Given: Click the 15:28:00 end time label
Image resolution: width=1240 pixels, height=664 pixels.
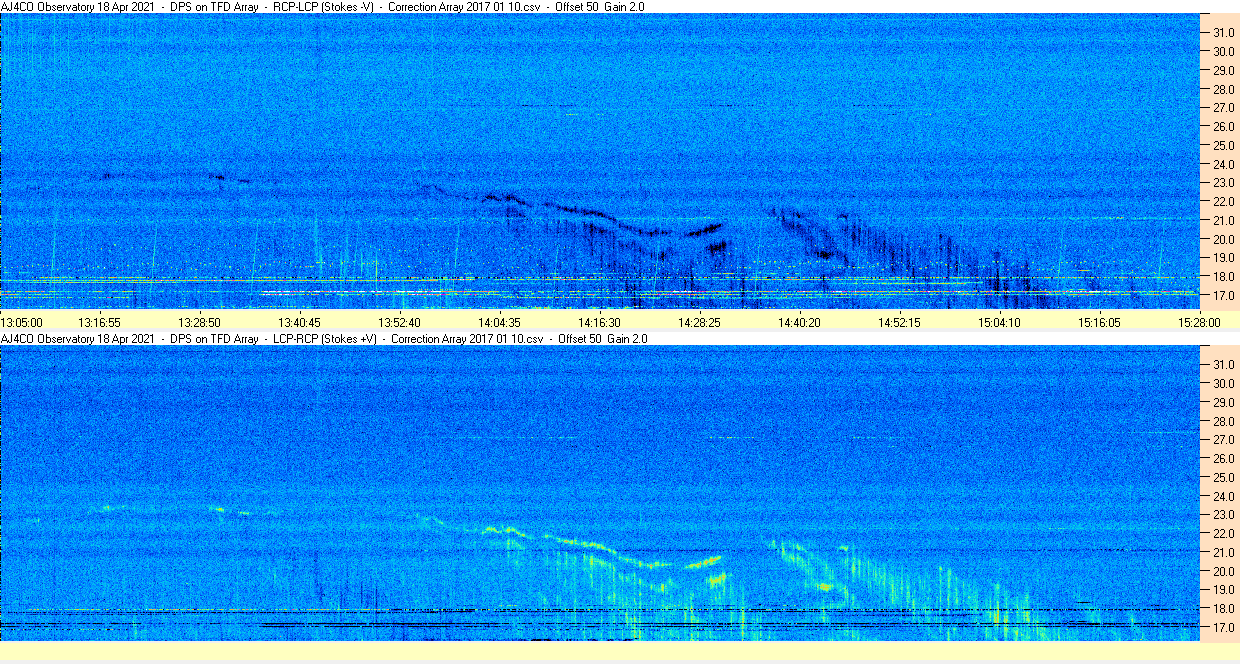Looking at the screenshot, I should (x=1198, y=322).
